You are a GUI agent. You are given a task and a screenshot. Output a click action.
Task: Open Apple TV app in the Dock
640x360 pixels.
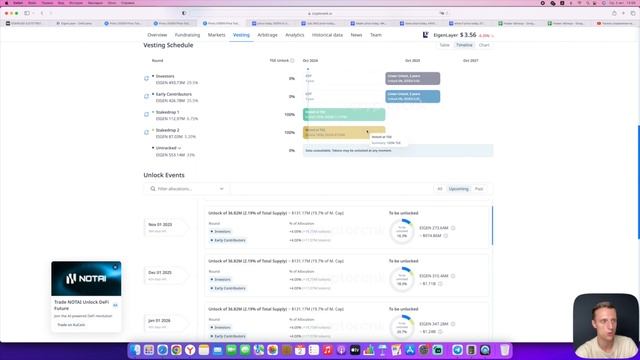click(x=355, y=350)
